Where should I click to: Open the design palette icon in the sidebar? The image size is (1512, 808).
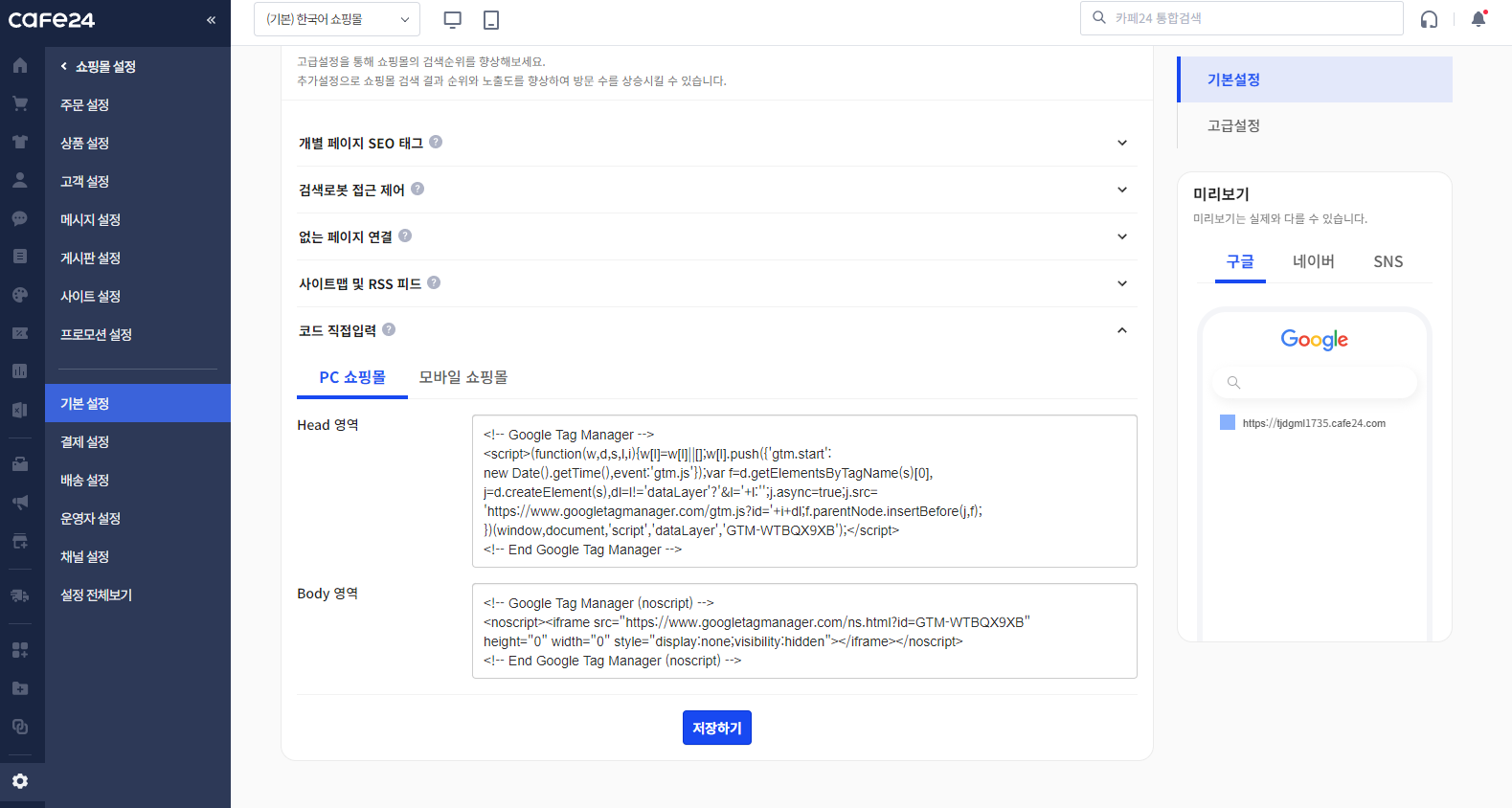20,295
